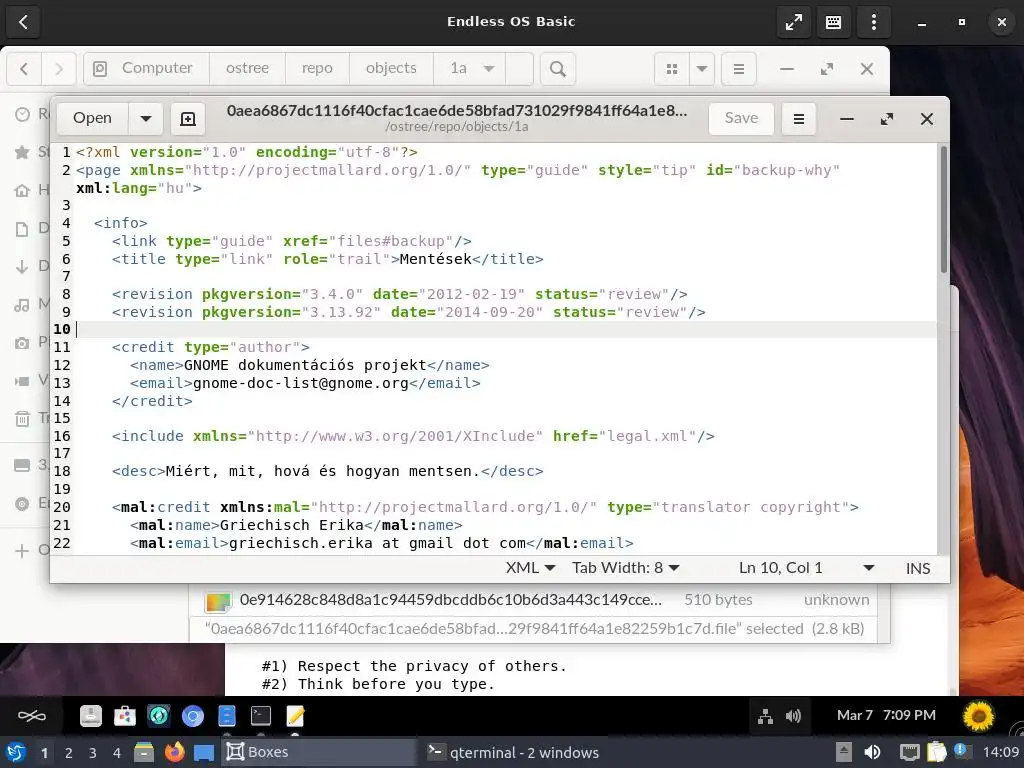This screenshot has height=768, width=1024.
Task: Go forward in the file manager
Action: [59, 69]
